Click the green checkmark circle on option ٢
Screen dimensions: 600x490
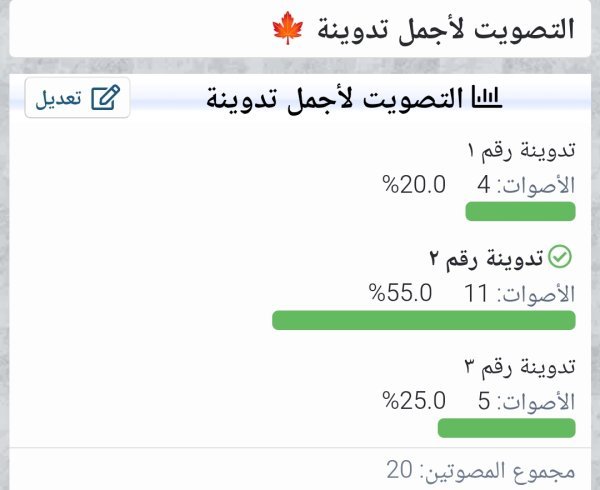tap(560, 258)
